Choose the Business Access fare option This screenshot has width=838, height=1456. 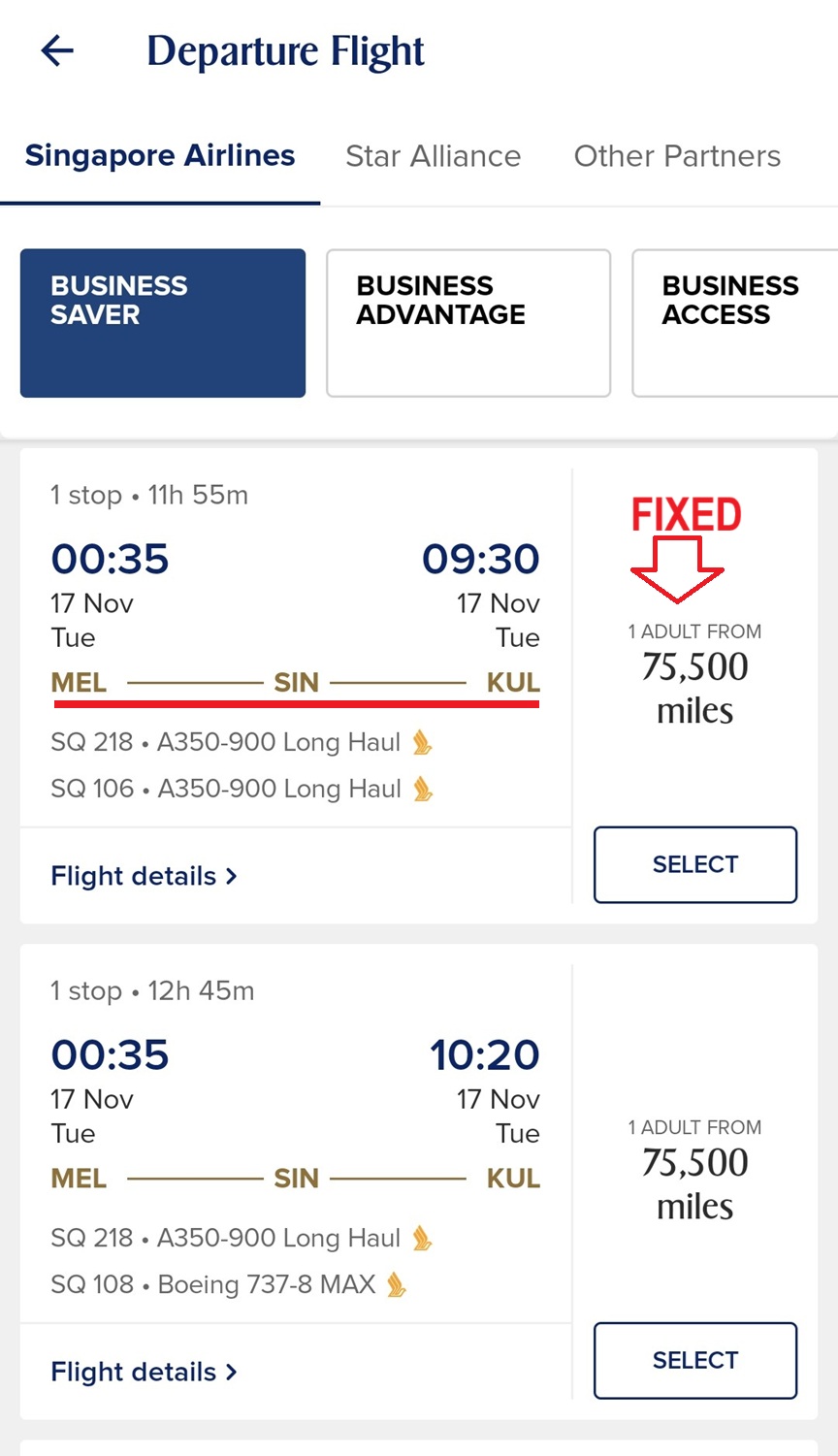point(733,323)
